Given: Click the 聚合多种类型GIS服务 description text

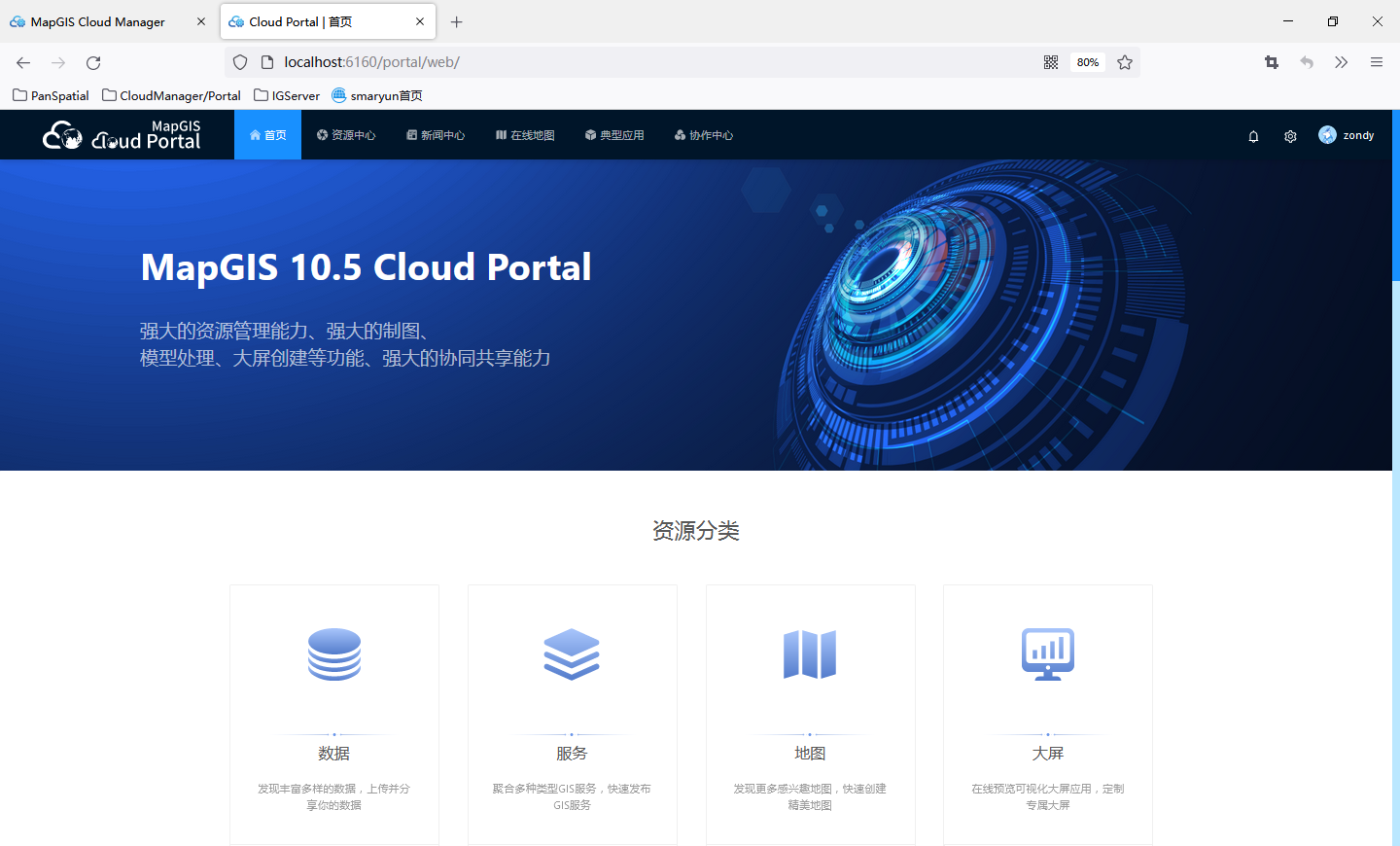Looking at the screenshot, I should 572,796.
